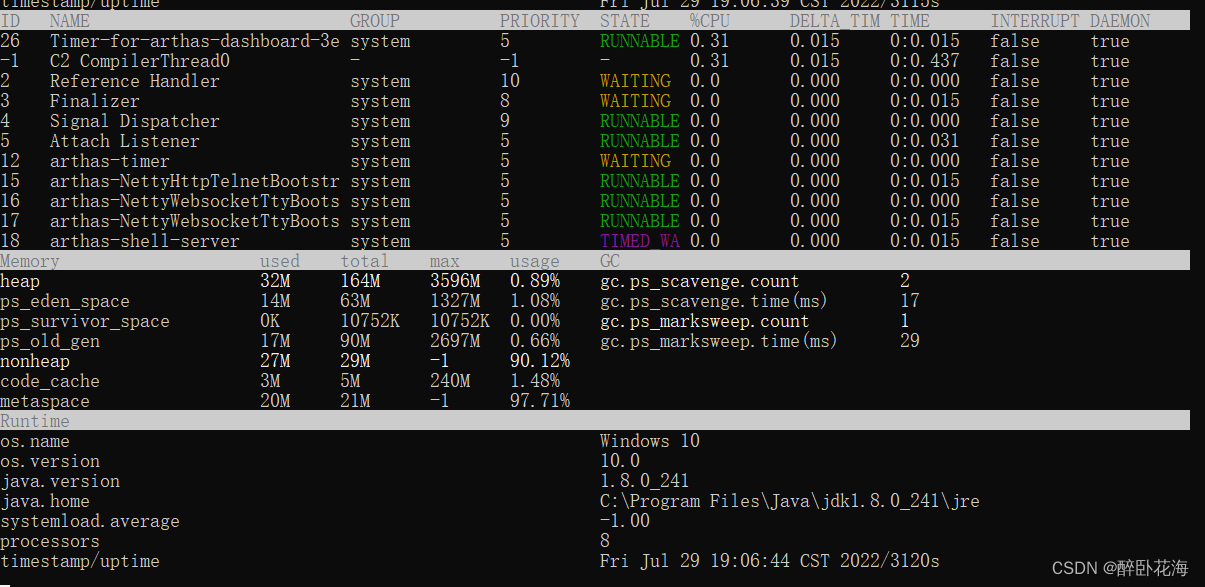
Task: Select the 1.8.0_241 java version value
Action: tap(645, 481)
